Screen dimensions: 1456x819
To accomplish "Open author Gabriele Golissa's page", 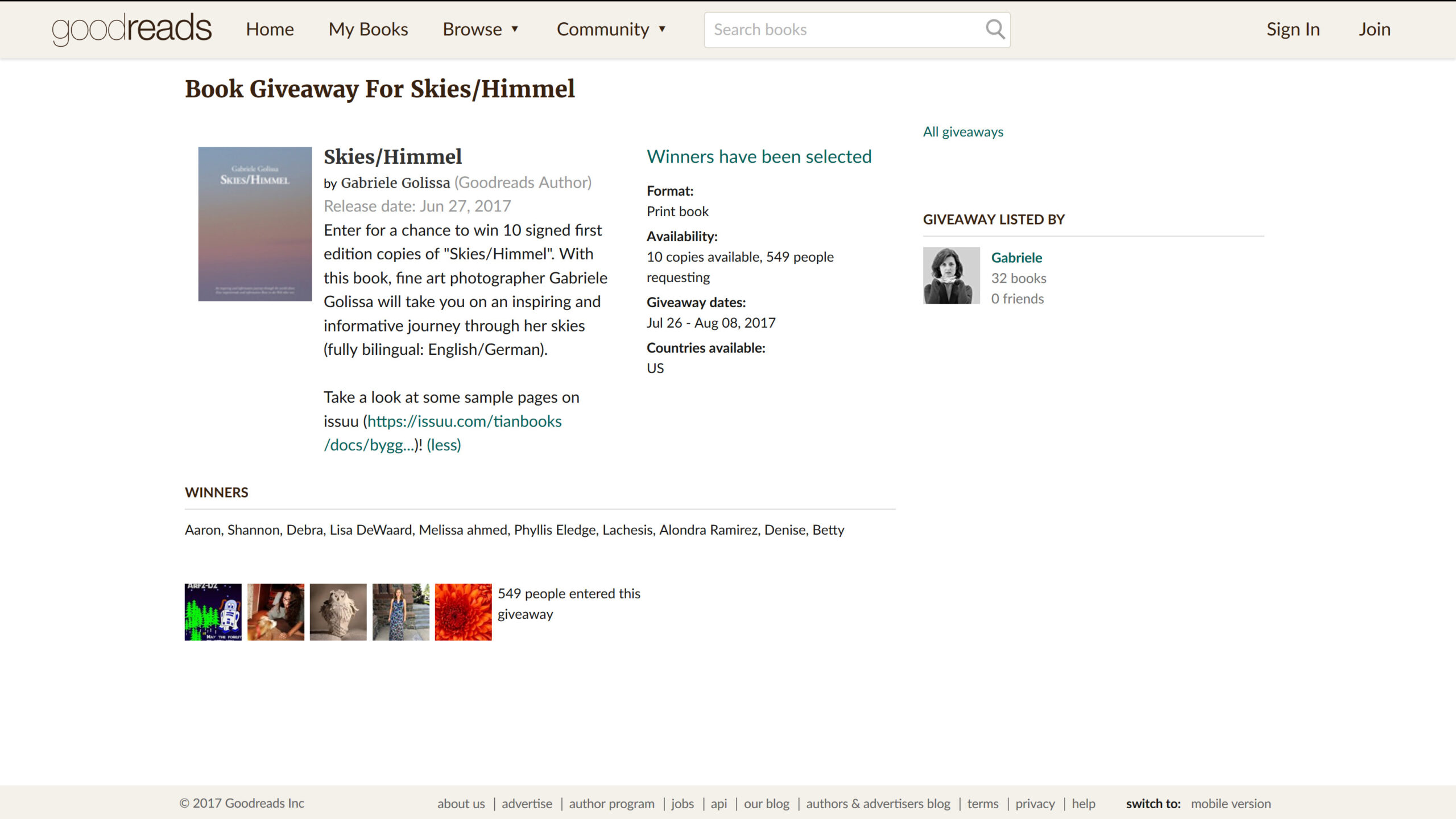I will pyautogui.click(x=395, y=183).
